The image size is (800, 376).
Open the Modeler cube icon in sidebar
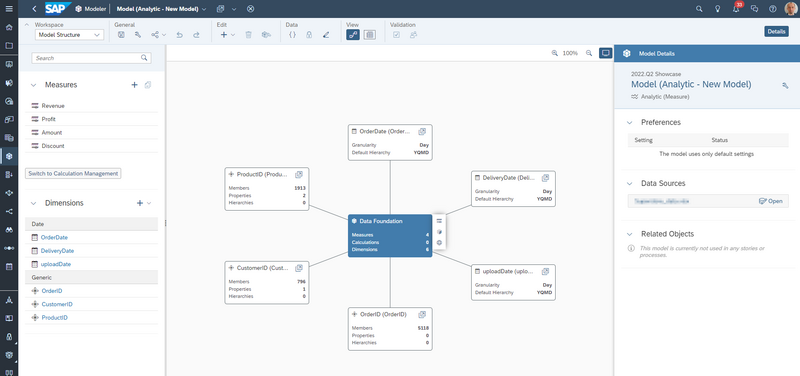(x=9, y=156)
